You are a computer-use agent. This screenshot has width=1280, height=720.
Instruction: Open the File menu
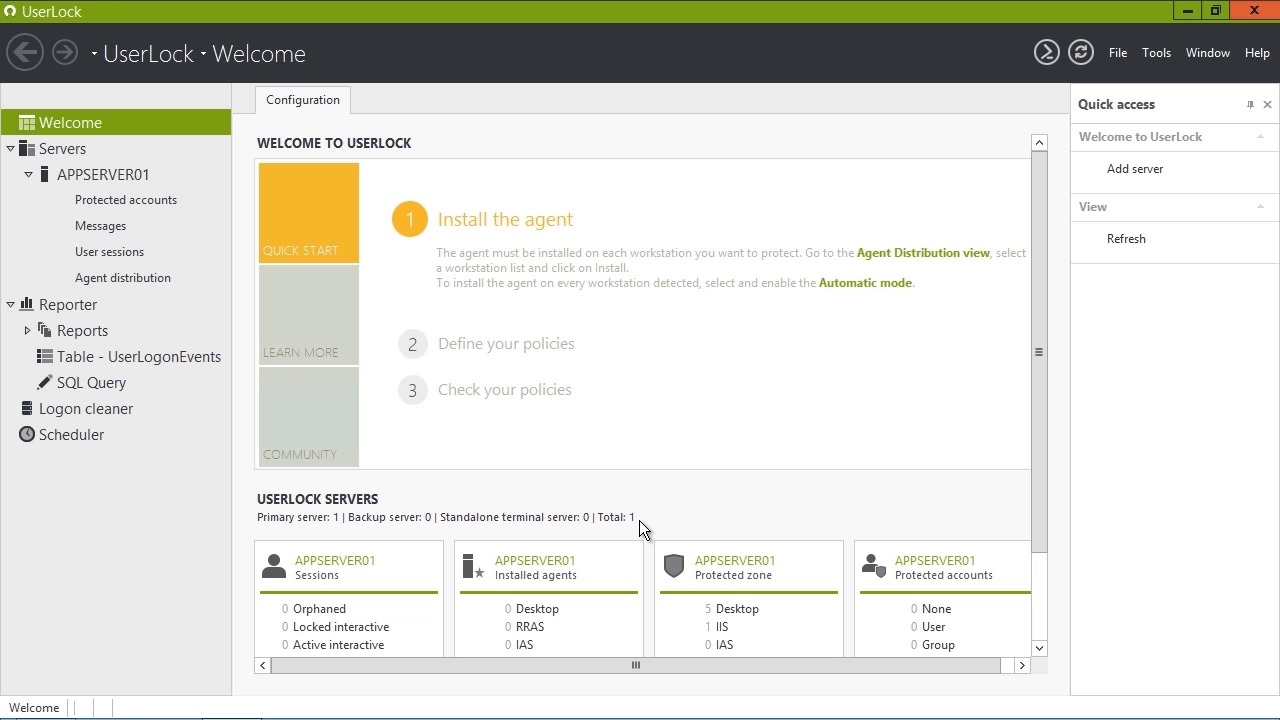(x=1118, y=53)
